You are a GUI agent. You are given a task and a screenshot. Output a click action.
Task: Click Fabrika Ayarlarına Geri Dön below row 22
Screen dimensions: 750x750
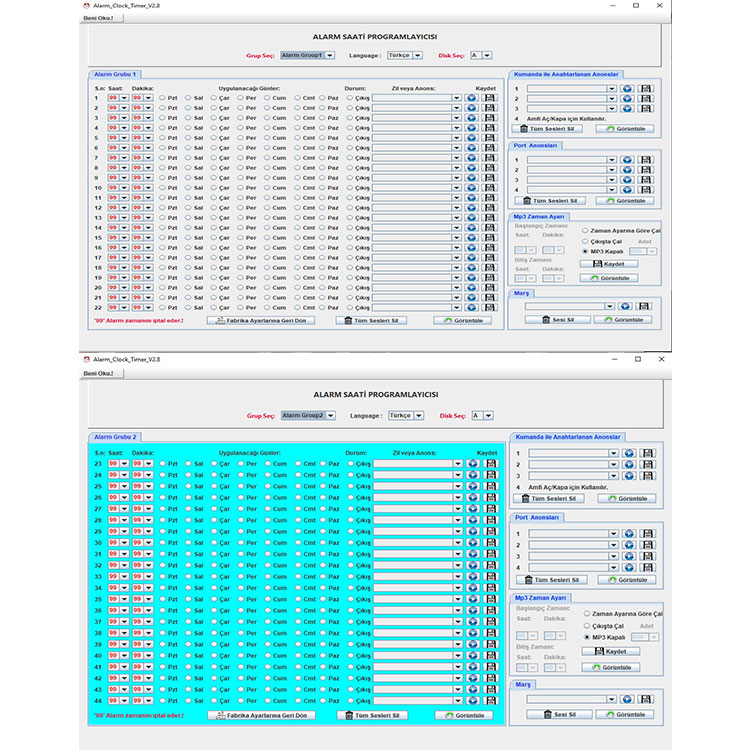pyautogui.click(x=260, y=320)
